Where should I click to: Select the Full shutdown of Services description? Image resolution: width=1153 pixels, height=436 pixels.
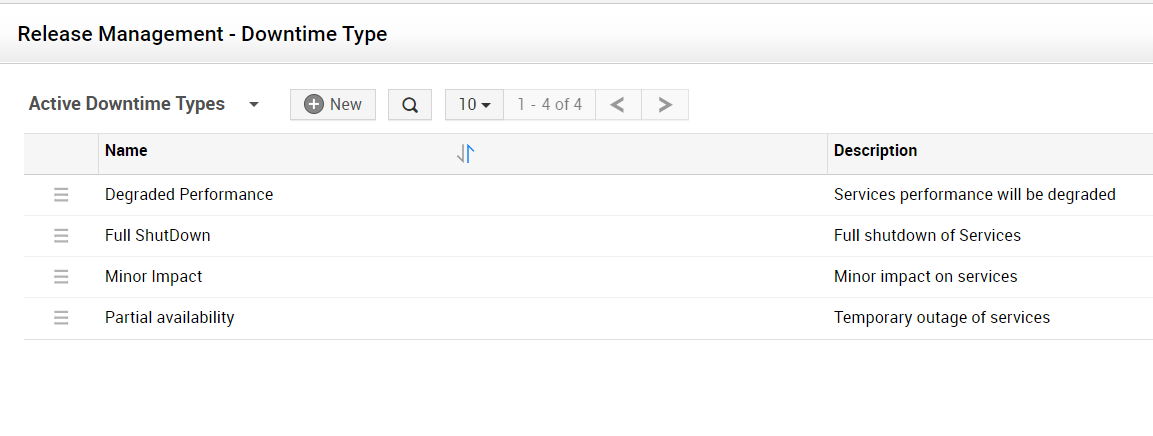pos(927,236)
